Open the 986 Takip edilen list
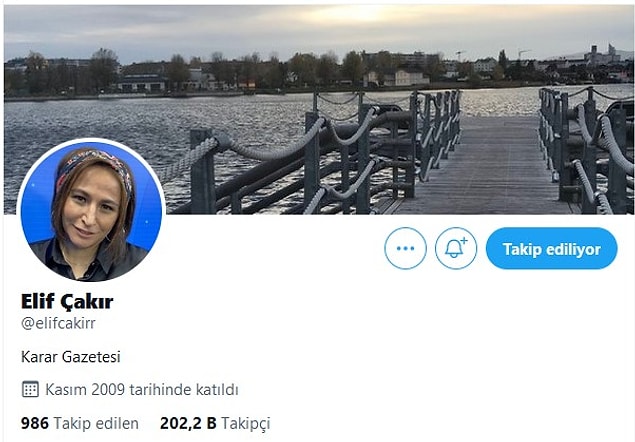The width and height of the screenshot is (635, 442). click(x=80, y=423)
